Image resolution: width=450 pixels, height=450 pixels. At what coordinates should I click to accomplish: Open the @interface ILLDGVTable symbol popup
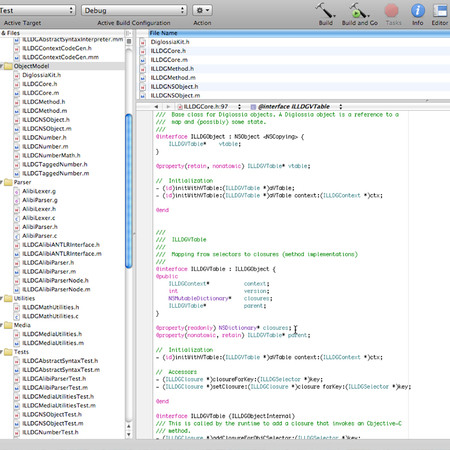click(296, 107)
